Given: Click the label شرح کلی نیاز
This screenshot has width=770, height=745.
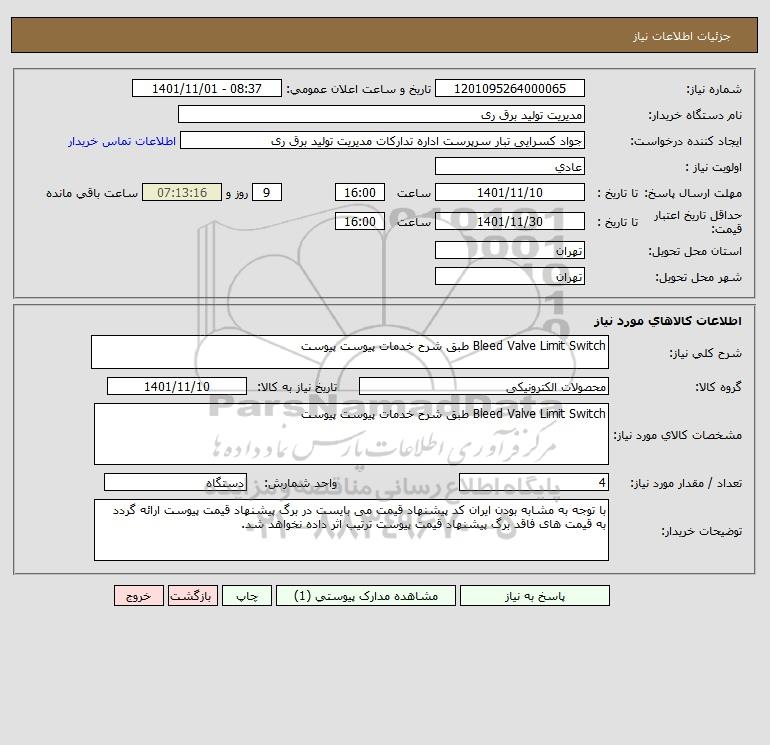Looking at the screenshot, I should tap(706, 353).
